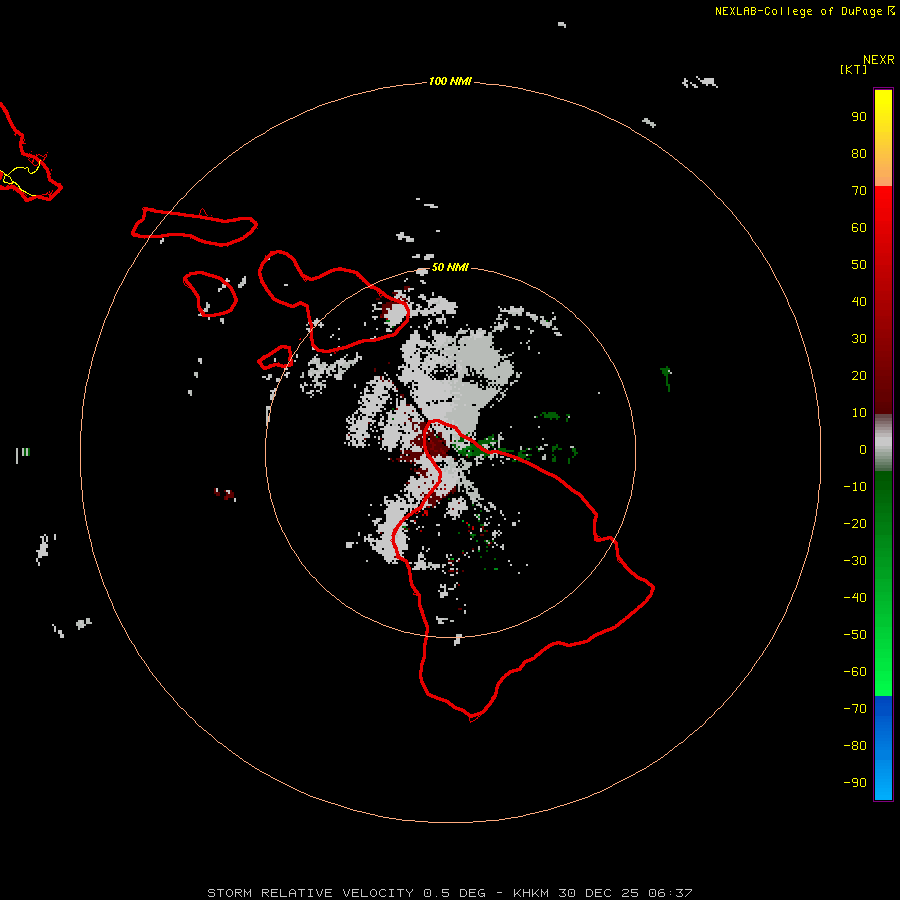Pick the blue bottom segment of color bar

(883, 747)
